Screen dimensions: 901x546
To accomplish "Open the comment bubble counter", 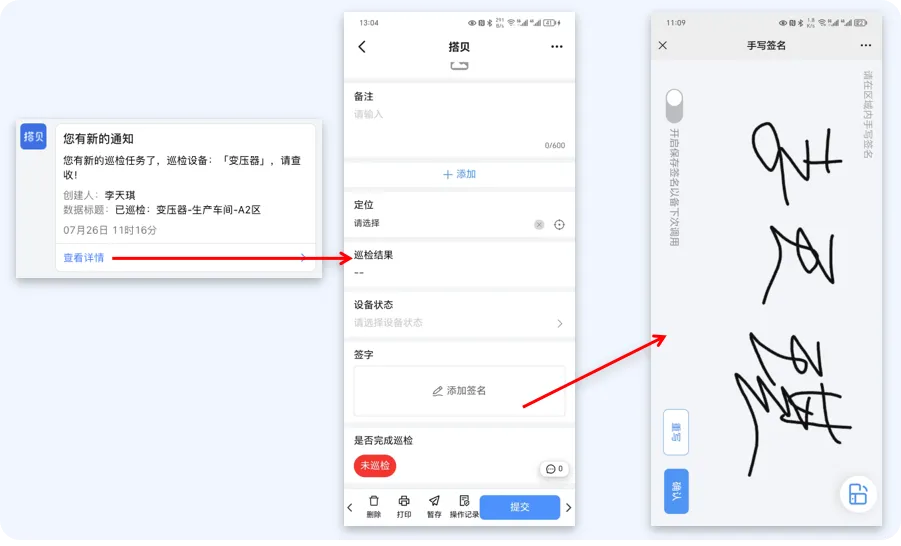I will tap(554, 468).
